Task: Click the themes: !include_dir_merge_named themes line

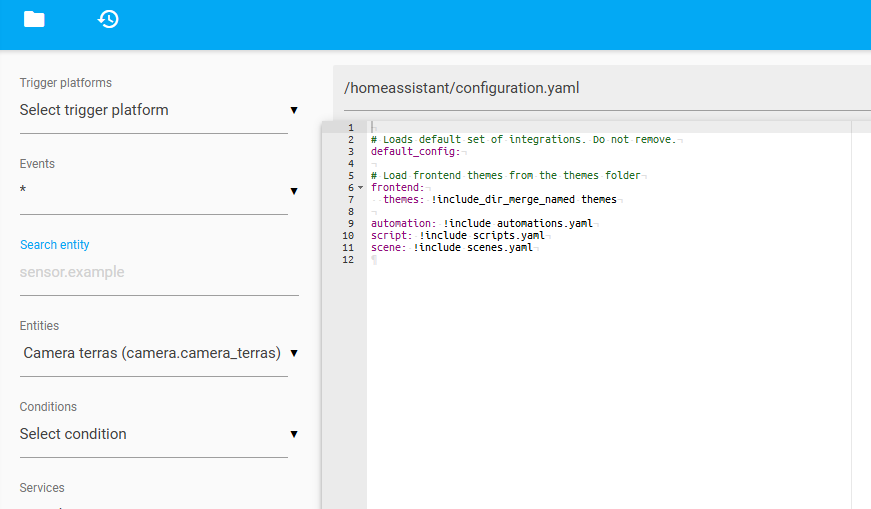Action: coord(499,199)
